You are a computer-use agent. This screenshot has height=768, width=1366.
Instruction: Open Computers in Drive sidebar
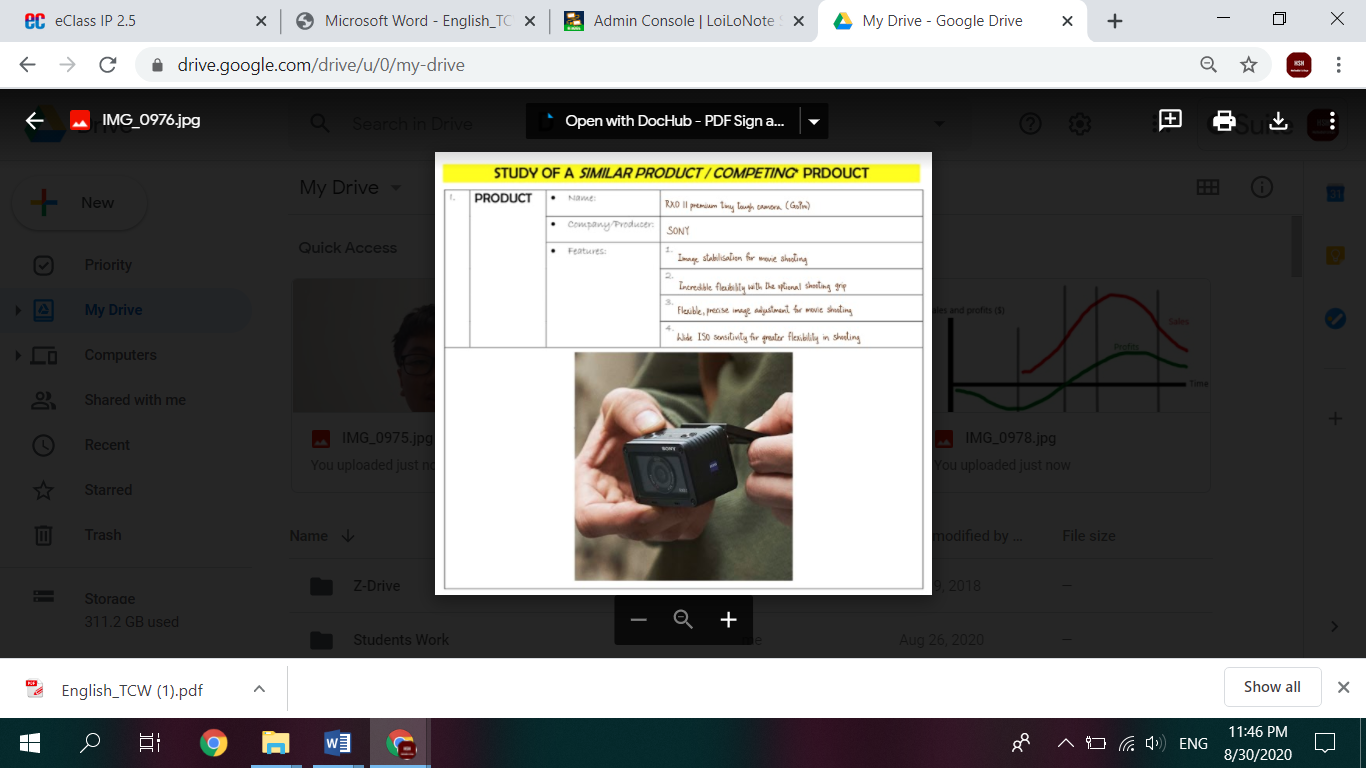[120, 355]
